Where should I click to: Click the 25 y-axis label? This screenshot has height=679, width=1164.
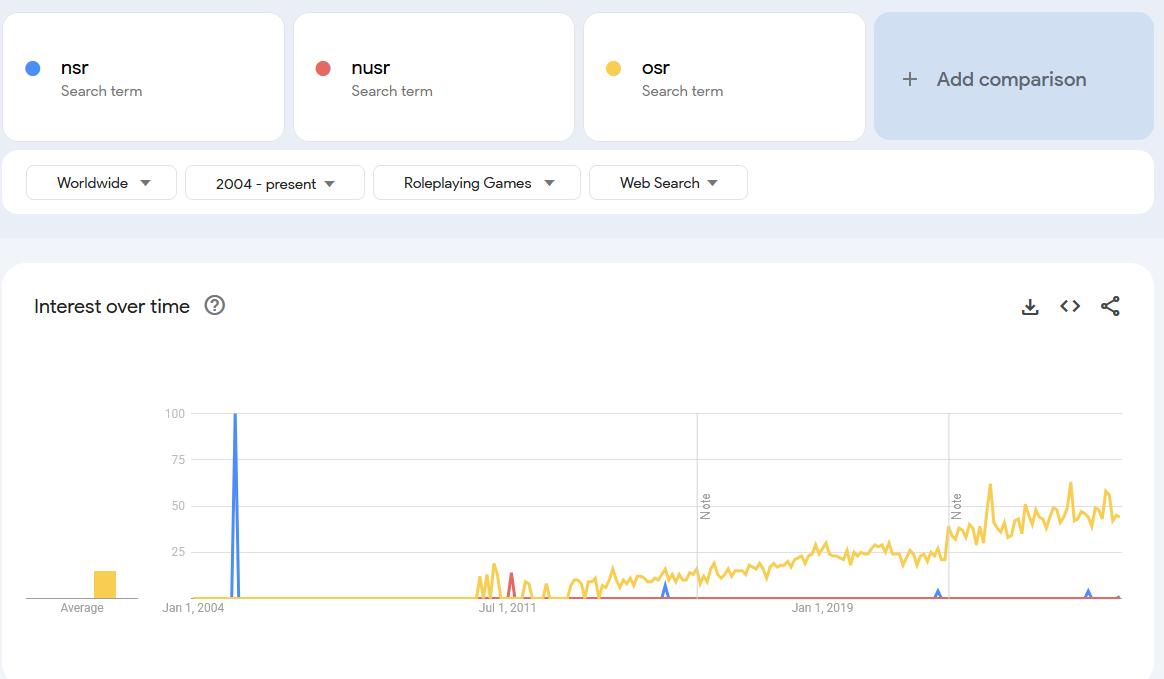pyautogui.click(x=177, y=552)
